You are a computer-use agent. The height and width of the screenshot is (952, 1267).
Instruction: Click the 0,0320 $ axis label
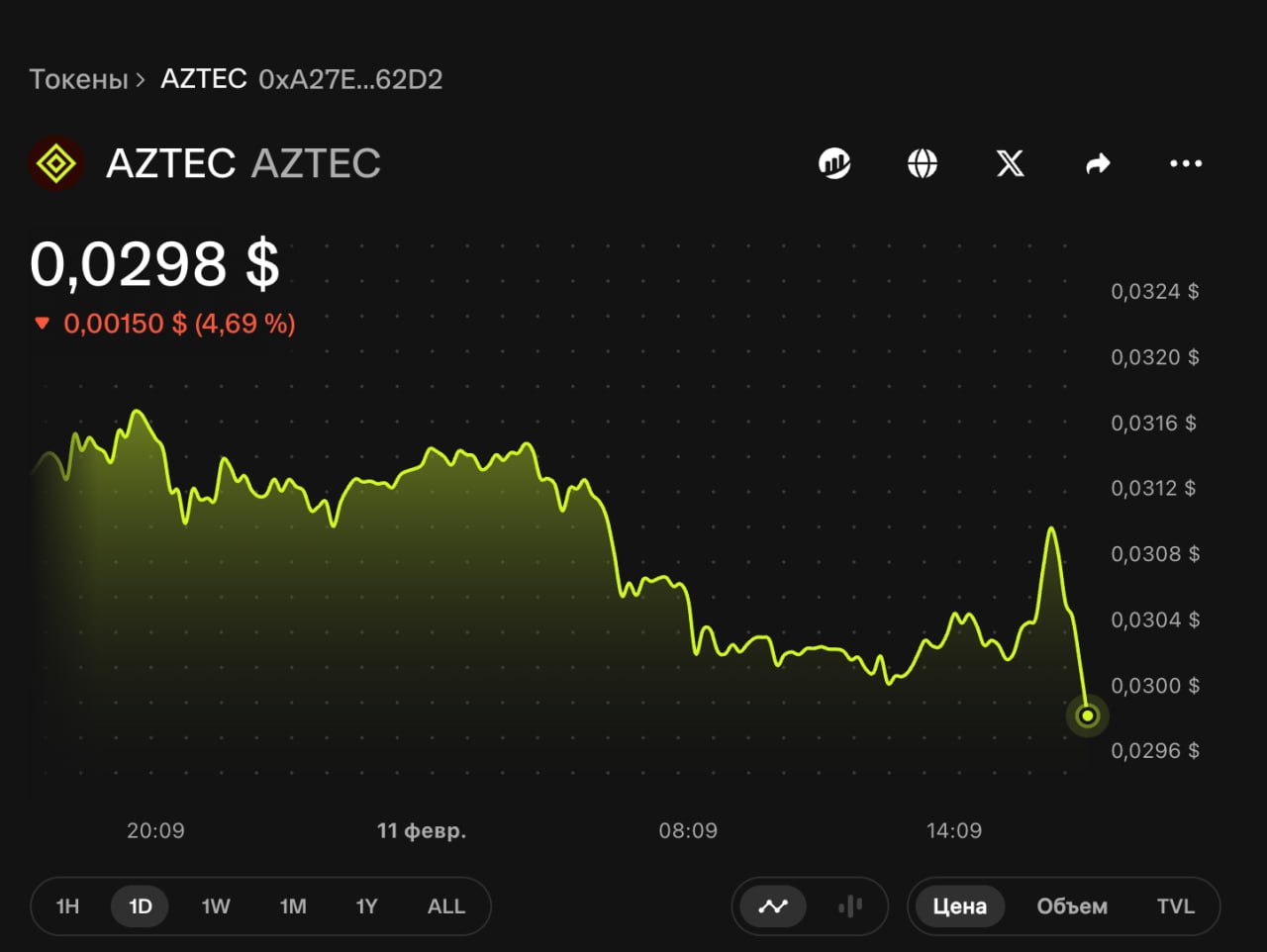click(1155, 357)
